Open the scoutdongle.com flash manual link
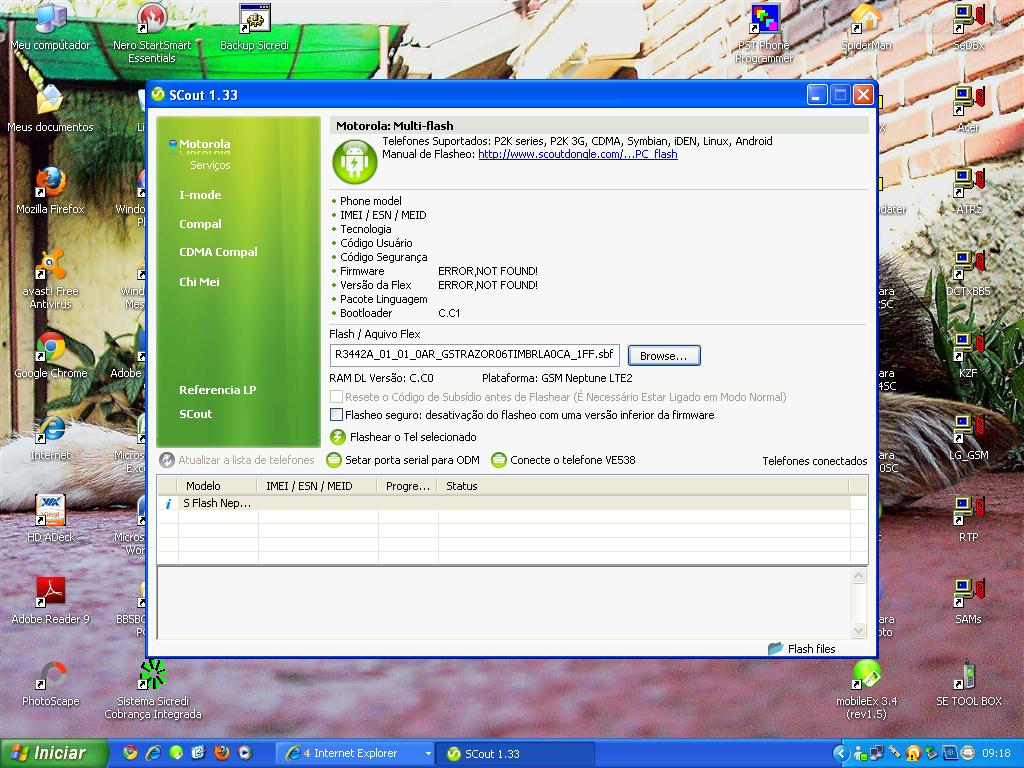Image resolution: width=1024 pixels, height=768 pixels. (578, 154)
